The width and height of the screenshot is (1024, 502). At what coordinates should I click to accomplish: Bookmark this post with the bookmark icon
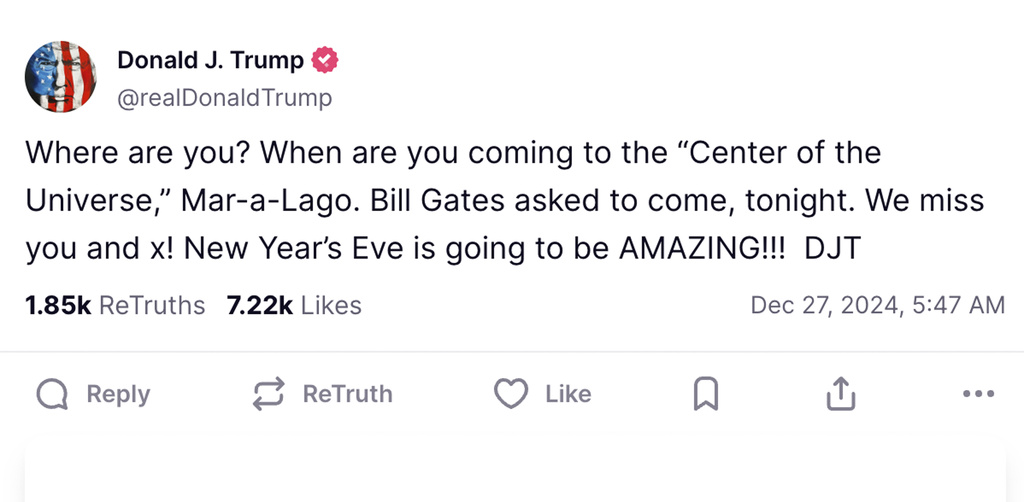pyautogui.click(x=706, y=395)
